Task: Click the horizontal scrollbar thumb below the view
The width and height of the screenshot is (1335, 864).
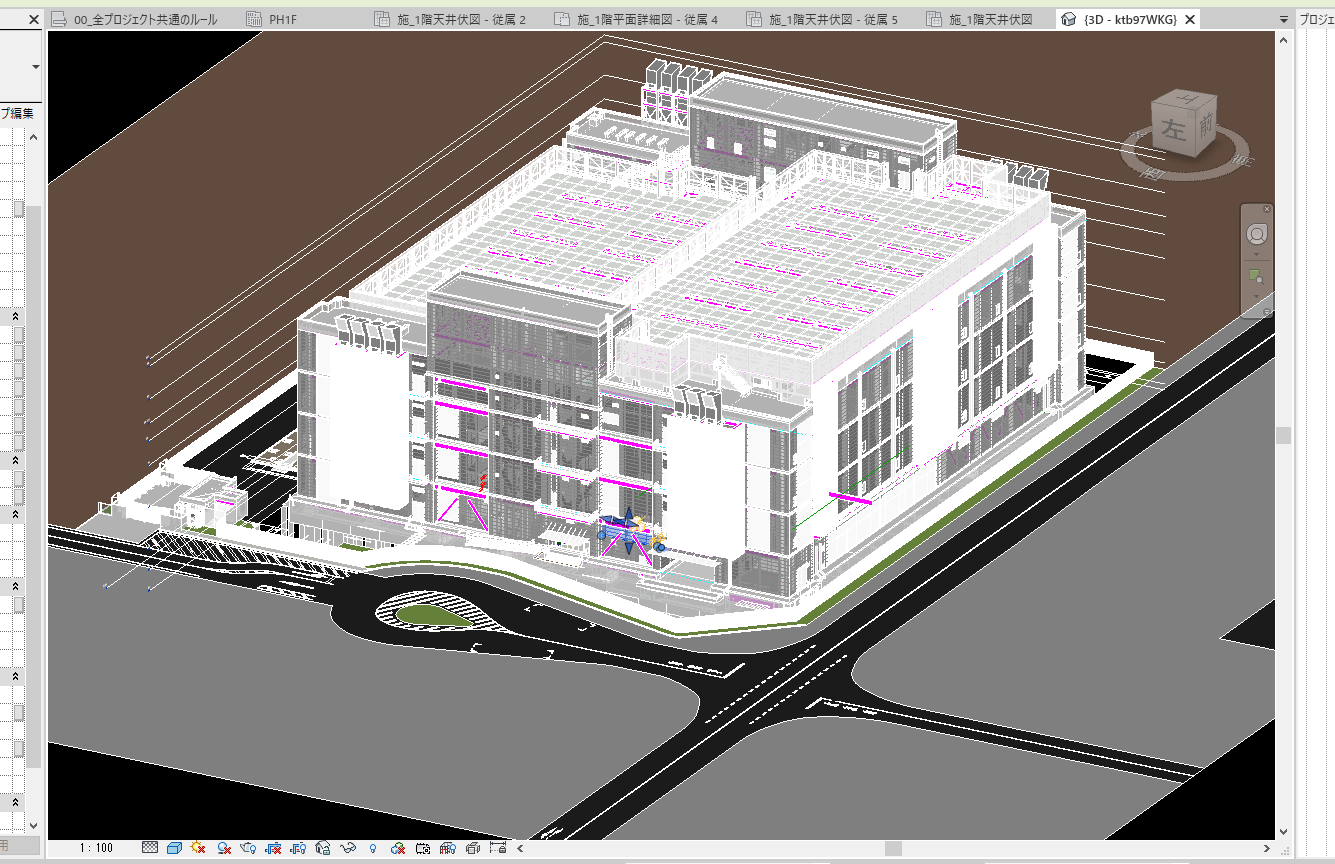Action: pos(893,848)
